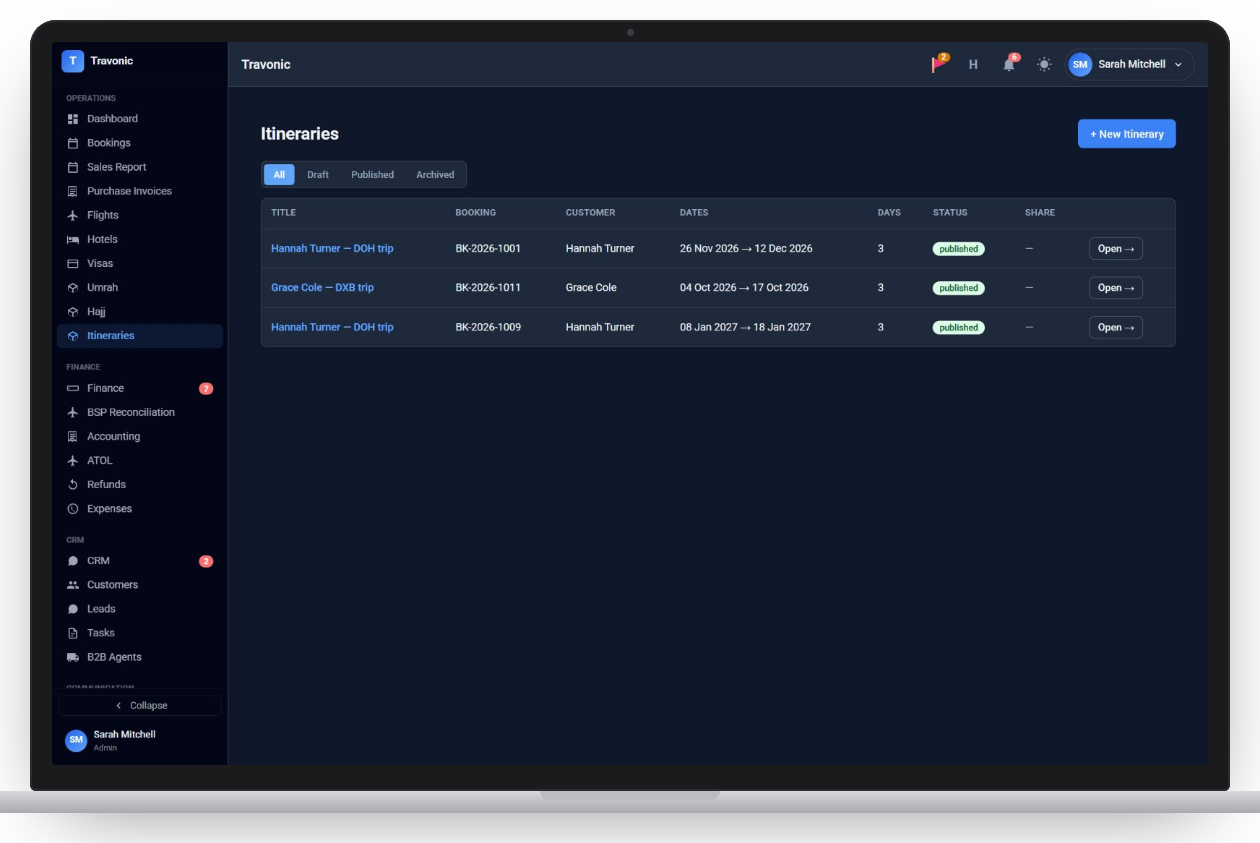Open itinerary for booking BK-2026-1001
The height and width of the screenshot is (843, 1260).
pyautogui.click(x=1116, y=248)
